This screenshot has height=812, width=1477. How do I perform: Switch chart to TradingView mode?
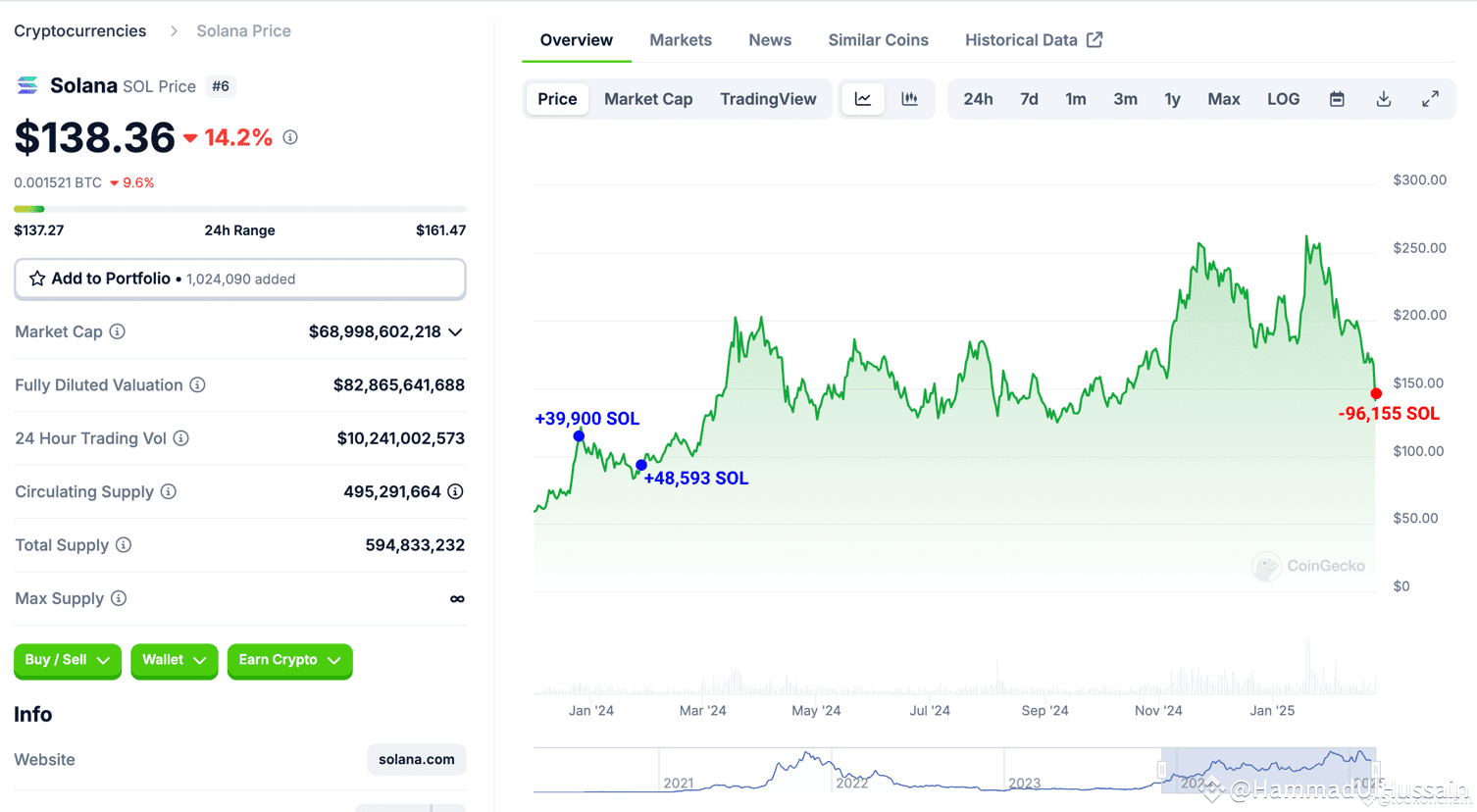[x=768, y=99]
